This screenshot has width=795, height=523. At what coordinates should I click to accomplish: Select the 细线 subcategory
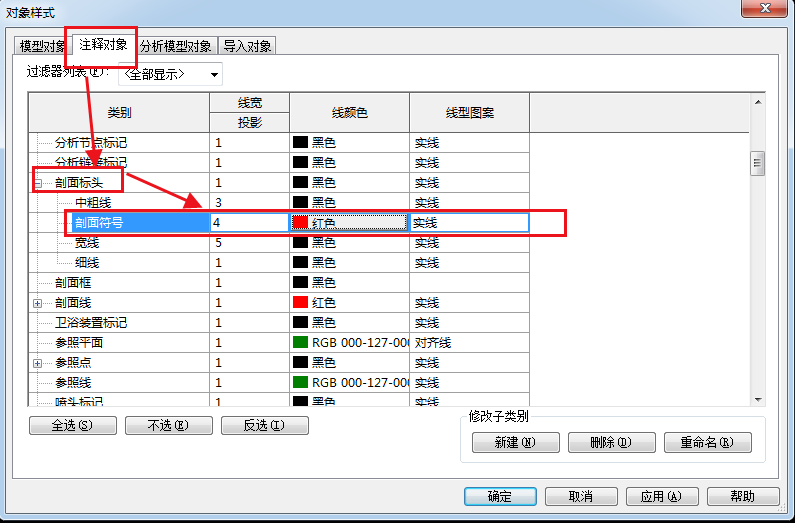(87, 263)
